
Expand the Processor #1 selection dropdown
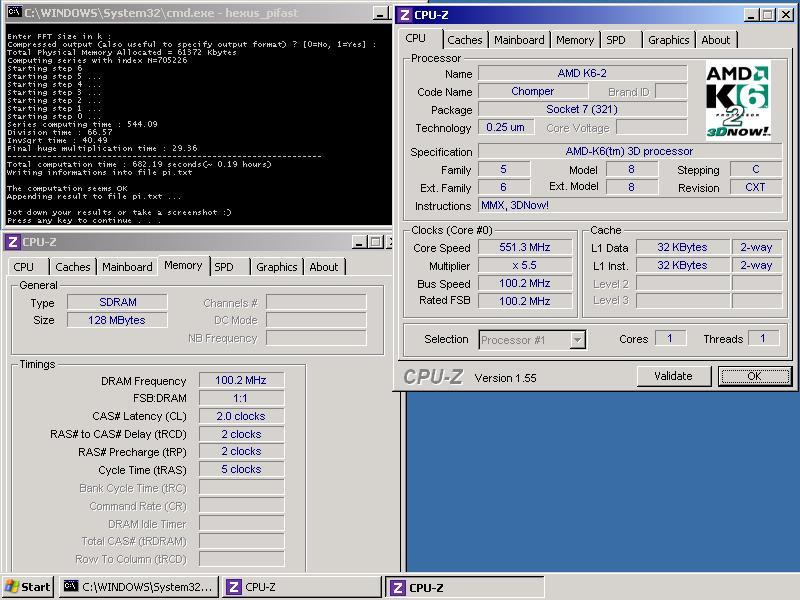click(577, 340)
